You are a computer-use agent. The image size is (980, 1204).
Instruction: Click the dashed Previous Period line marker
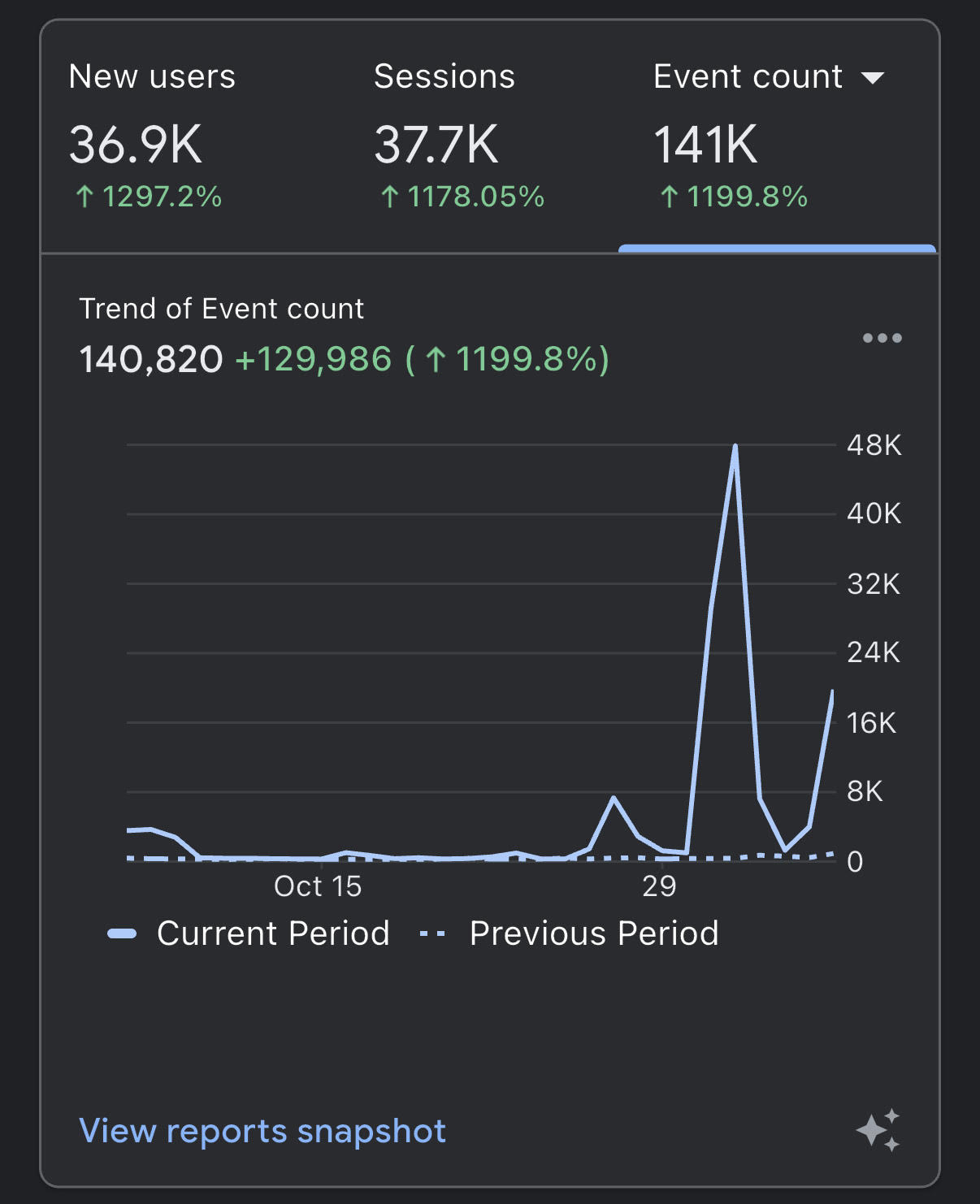pos(433,933)
